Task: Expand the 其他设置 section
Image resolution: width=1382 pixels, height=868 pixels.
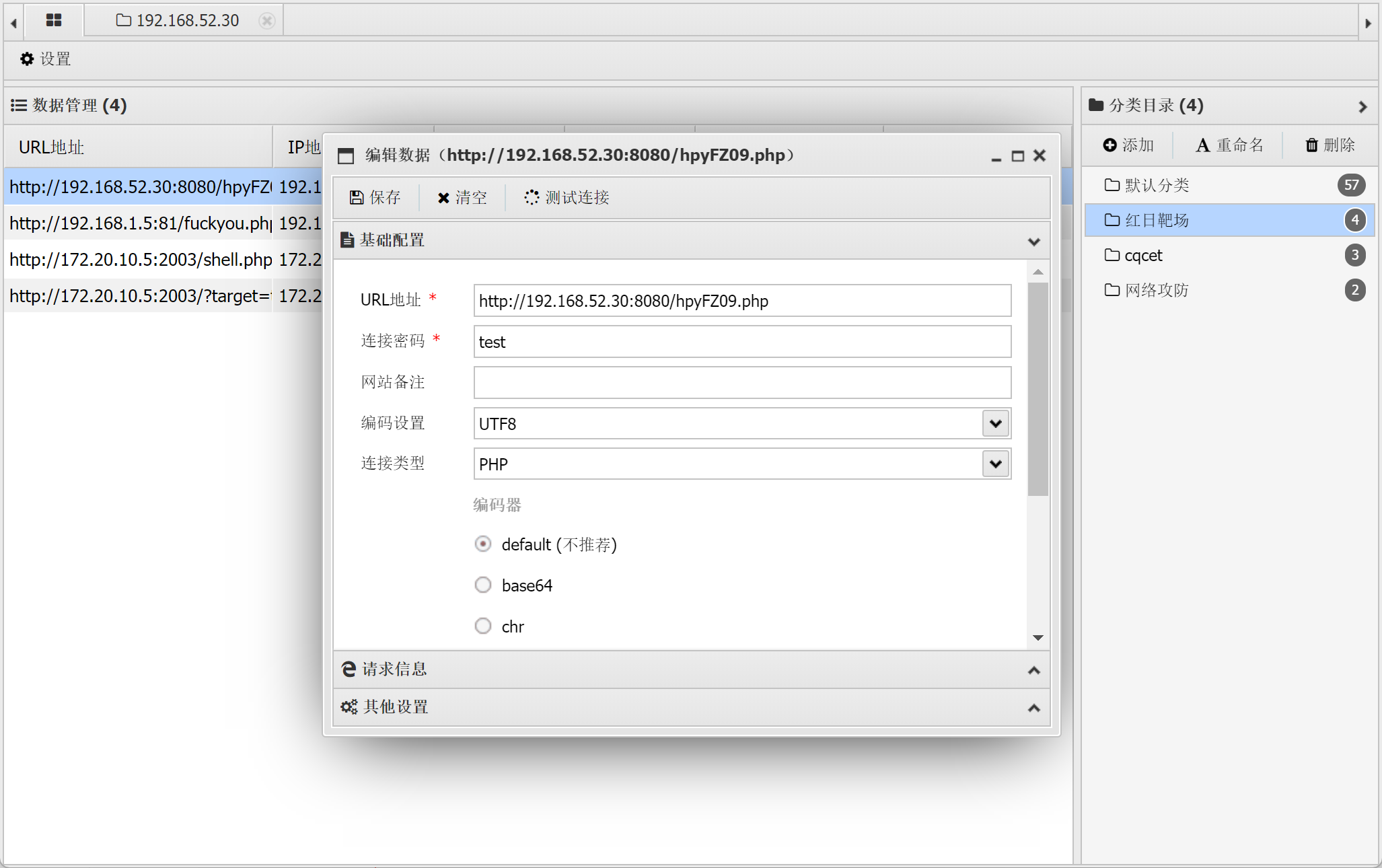Action: tap(691, 707)
